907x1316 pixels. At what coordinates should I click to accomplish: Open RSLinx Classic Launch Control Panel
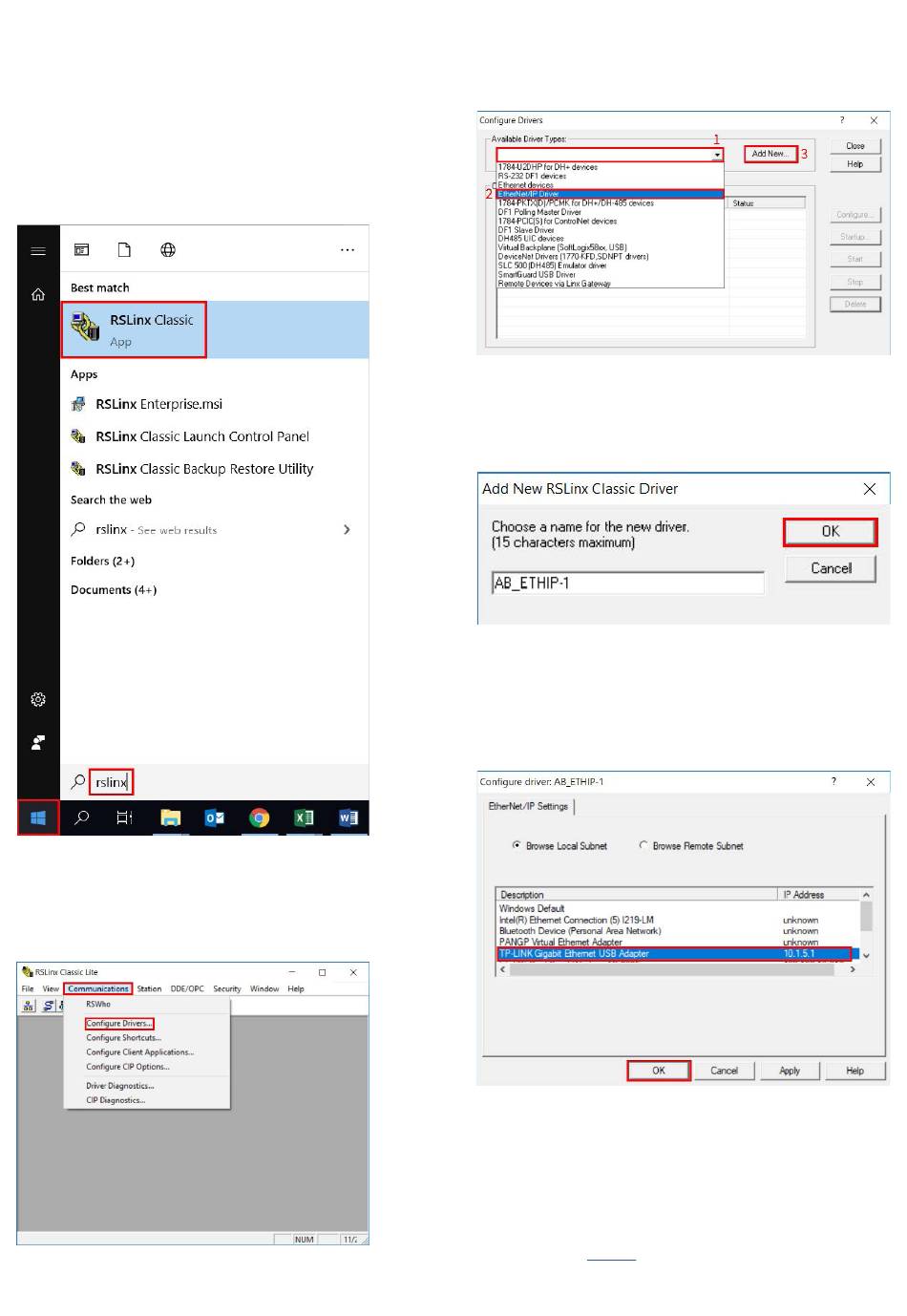coord(201,436)
